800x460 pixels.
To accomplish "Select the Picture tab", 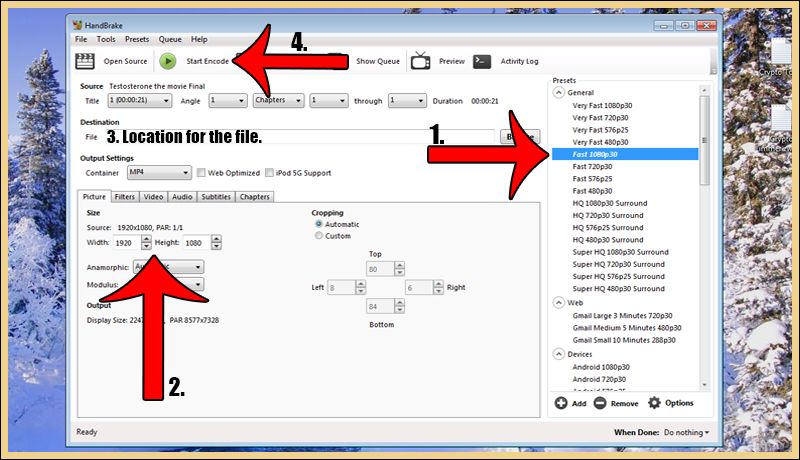I will click(94, 196).
